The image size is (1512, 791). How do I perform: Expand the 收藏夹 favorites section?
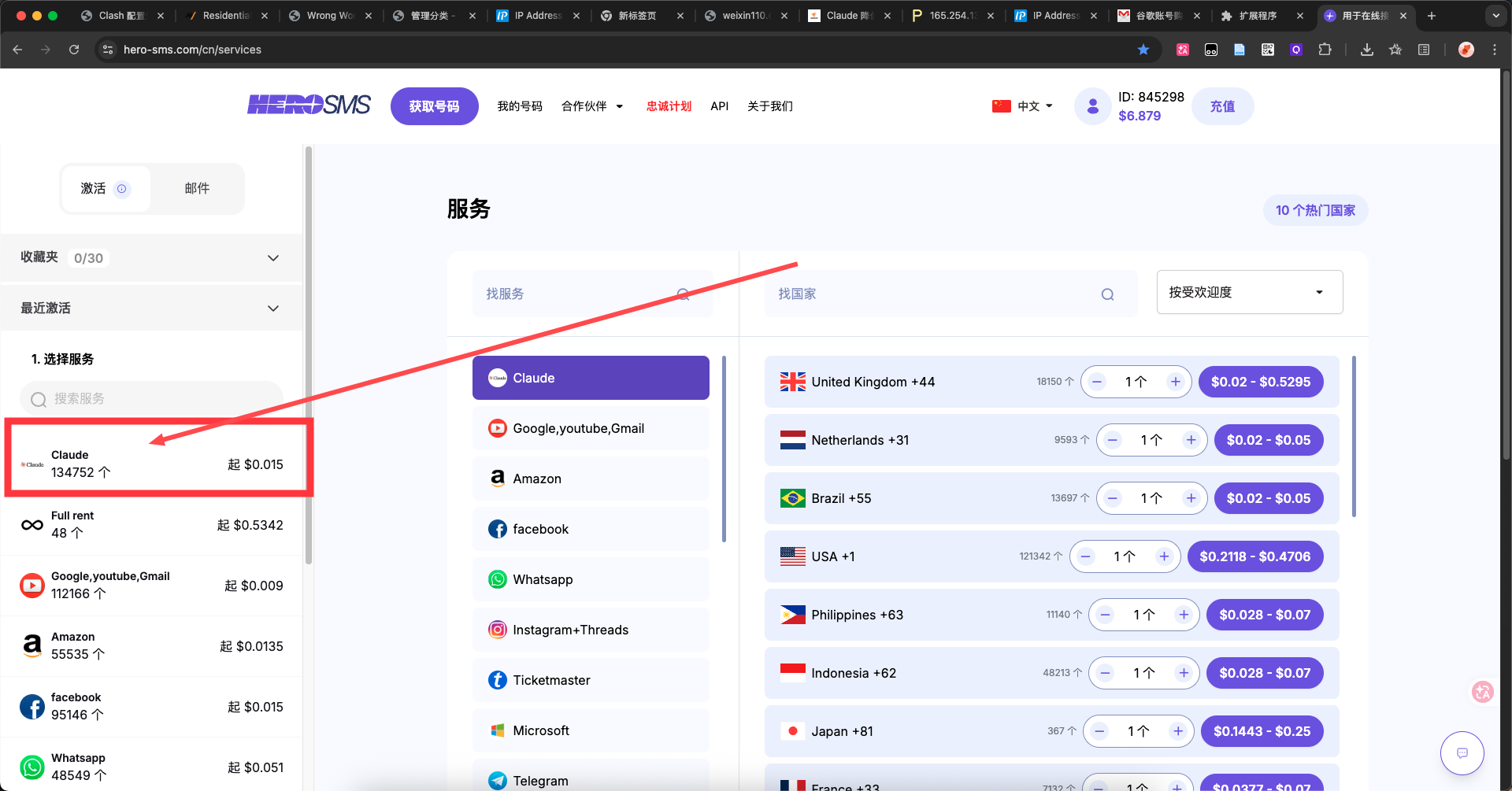point(151,258)
